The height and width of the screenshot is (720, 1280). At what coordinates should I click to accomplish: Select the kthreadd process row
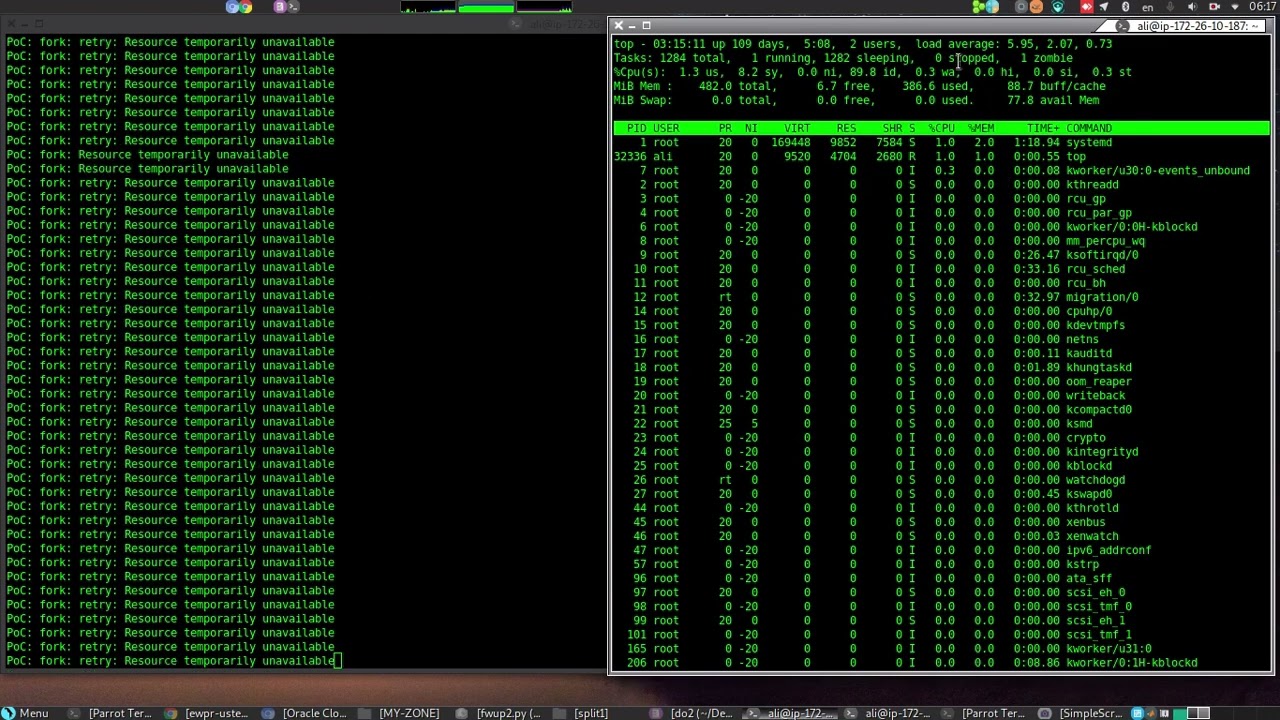coord(941,184)
